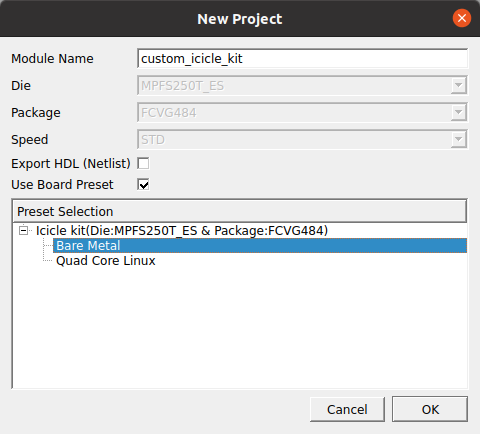Enable the Export HDL (Netlist) checkbox
480x434 pixels.
click(143, 163)
